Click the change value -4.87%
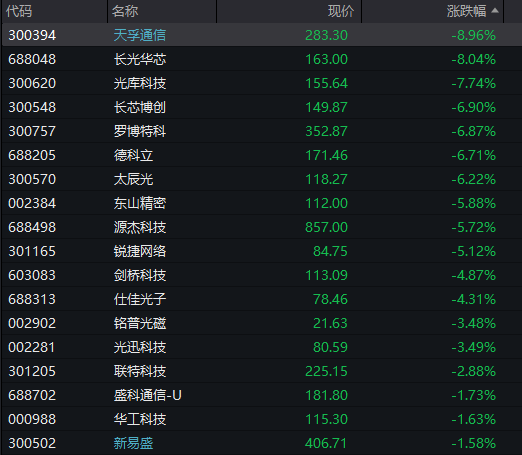 pos(474,275)
